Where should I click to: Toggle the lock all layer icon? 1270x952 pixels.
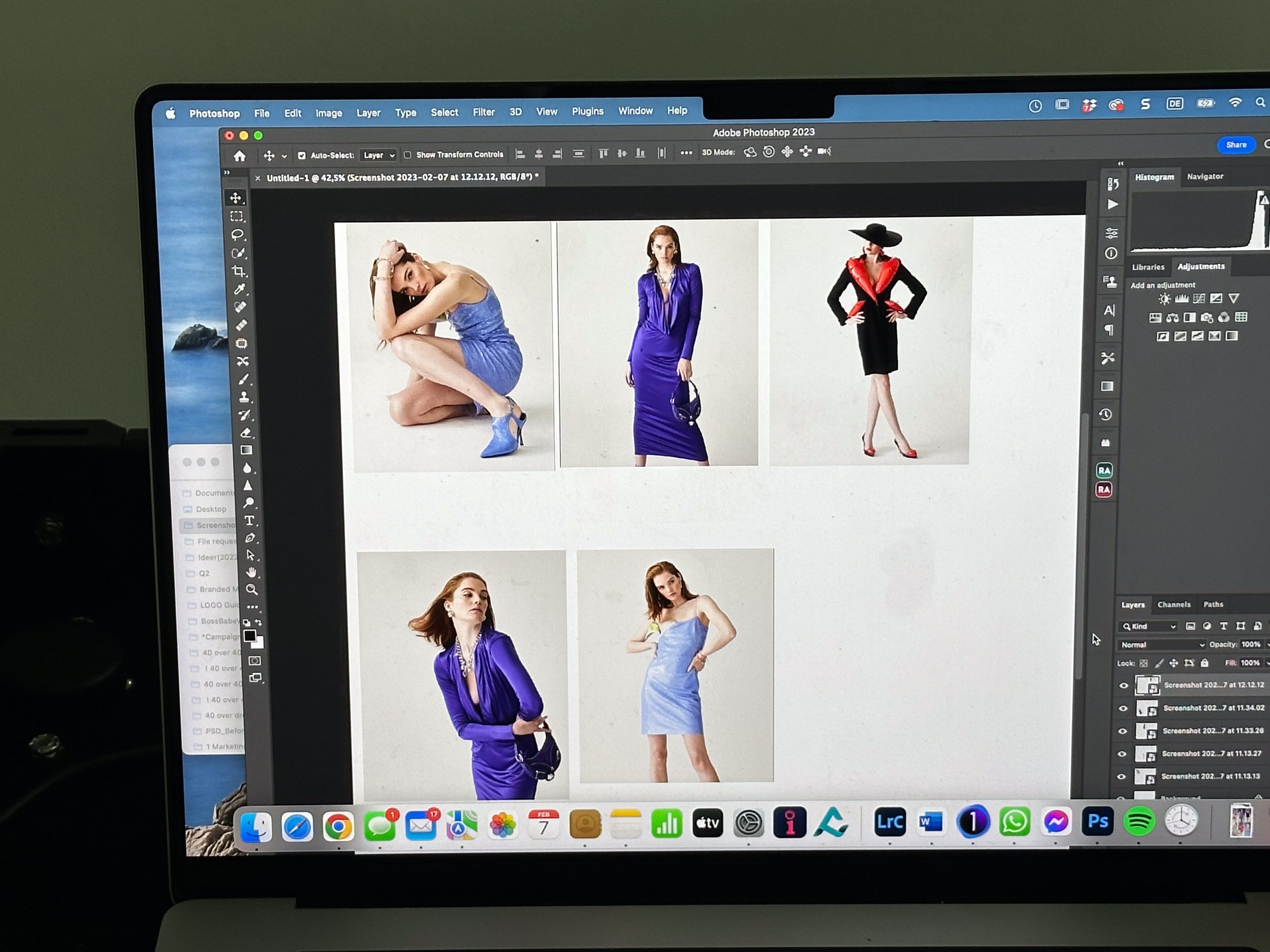click(1204, 663)
